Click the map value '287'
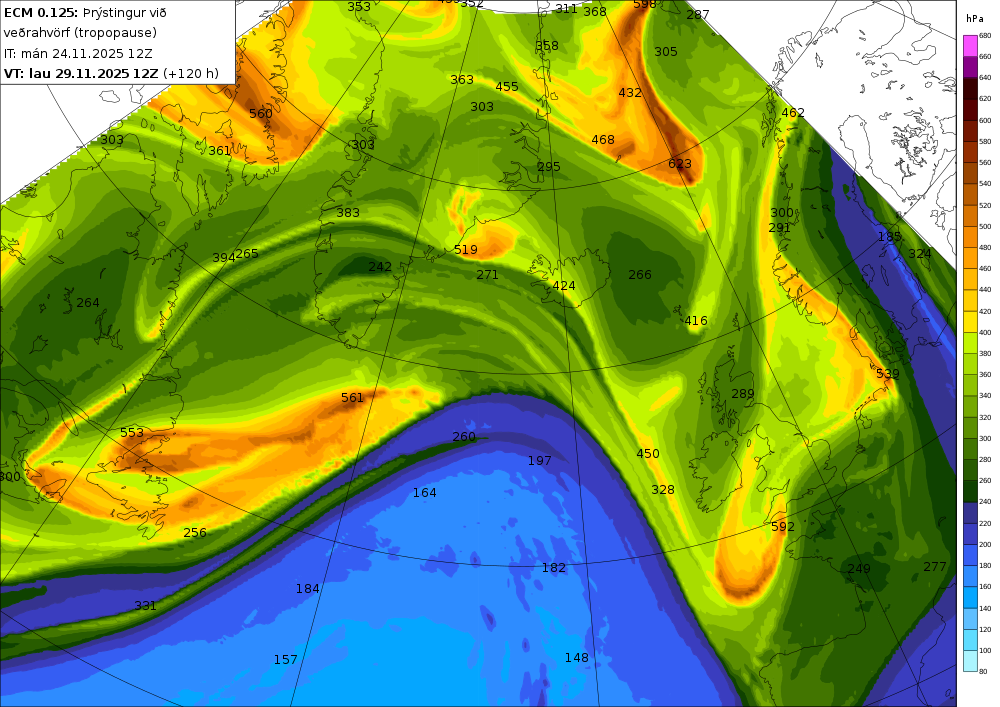Image resolution: width=1000 pixels, height=707 pixels. coord(698,15)
